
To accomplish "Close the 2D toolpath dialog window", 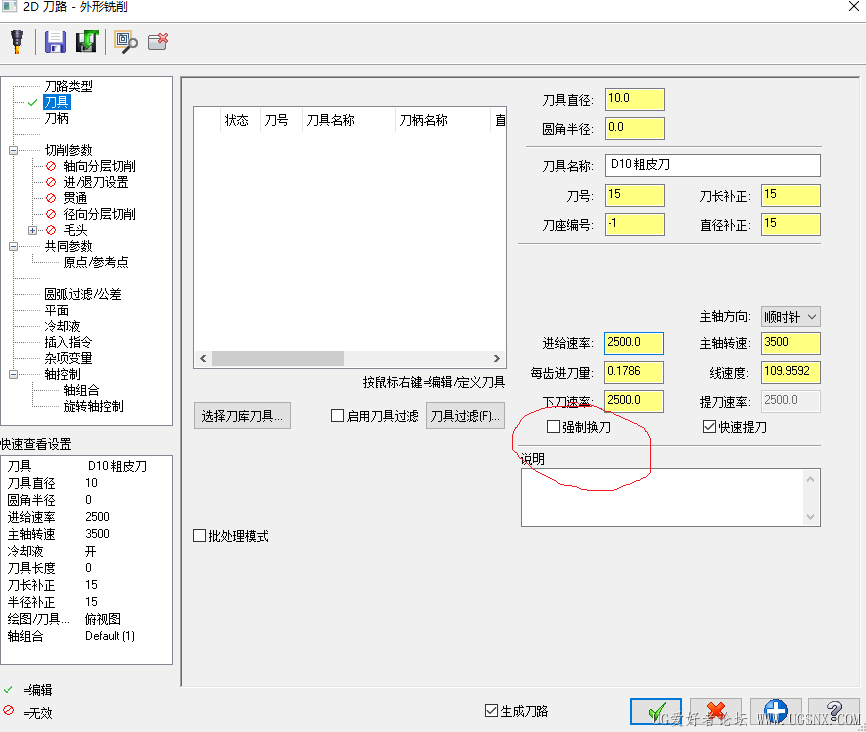I will (x=853, y=7).
